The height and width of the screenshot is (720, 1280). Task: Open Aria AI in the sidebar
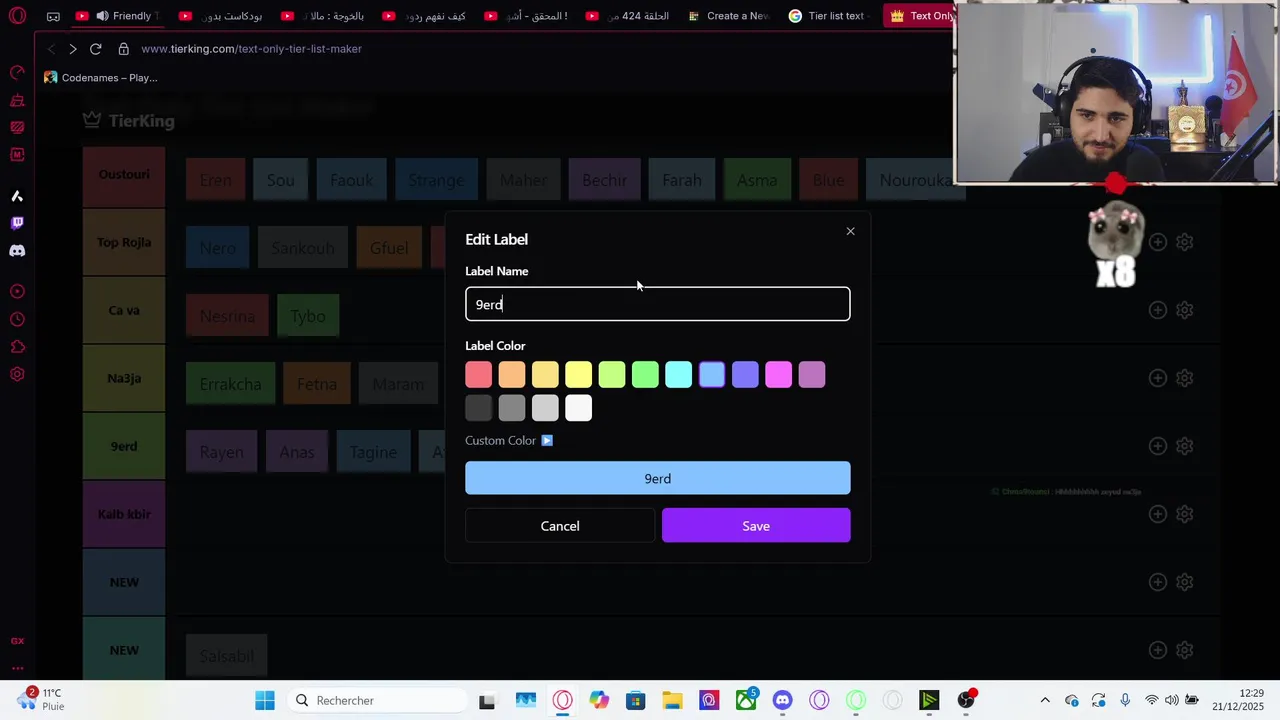[x=17, y=196]
